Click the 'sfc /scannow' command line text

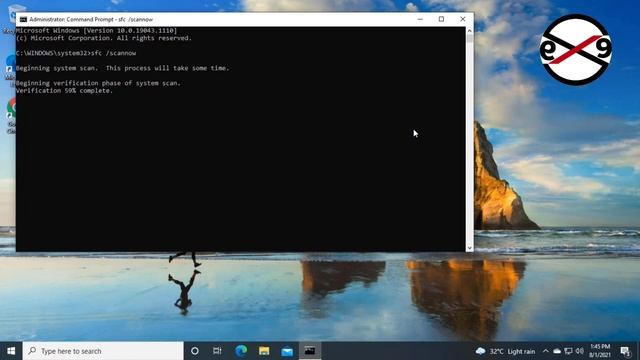point(113,53)
